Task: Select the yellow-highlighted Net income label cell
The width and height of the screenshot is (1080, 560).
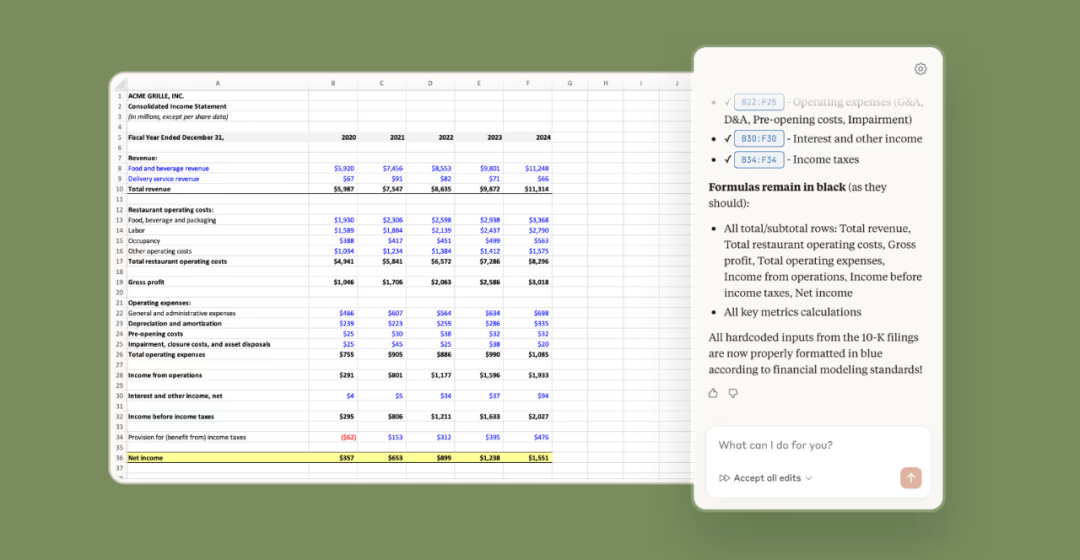Action: coord(217,458)
